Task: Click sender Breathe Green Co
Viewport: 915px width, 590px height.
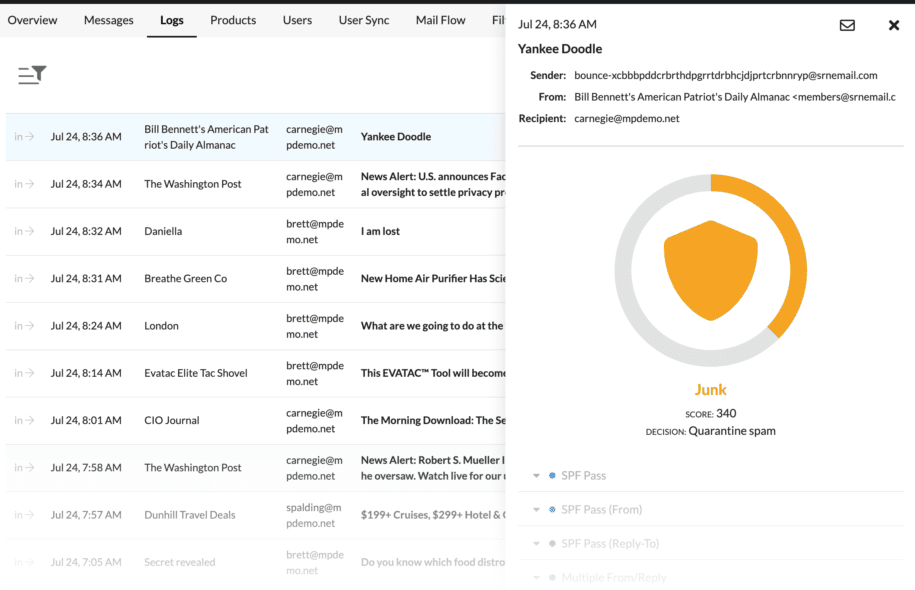Action: click(186, 278)
